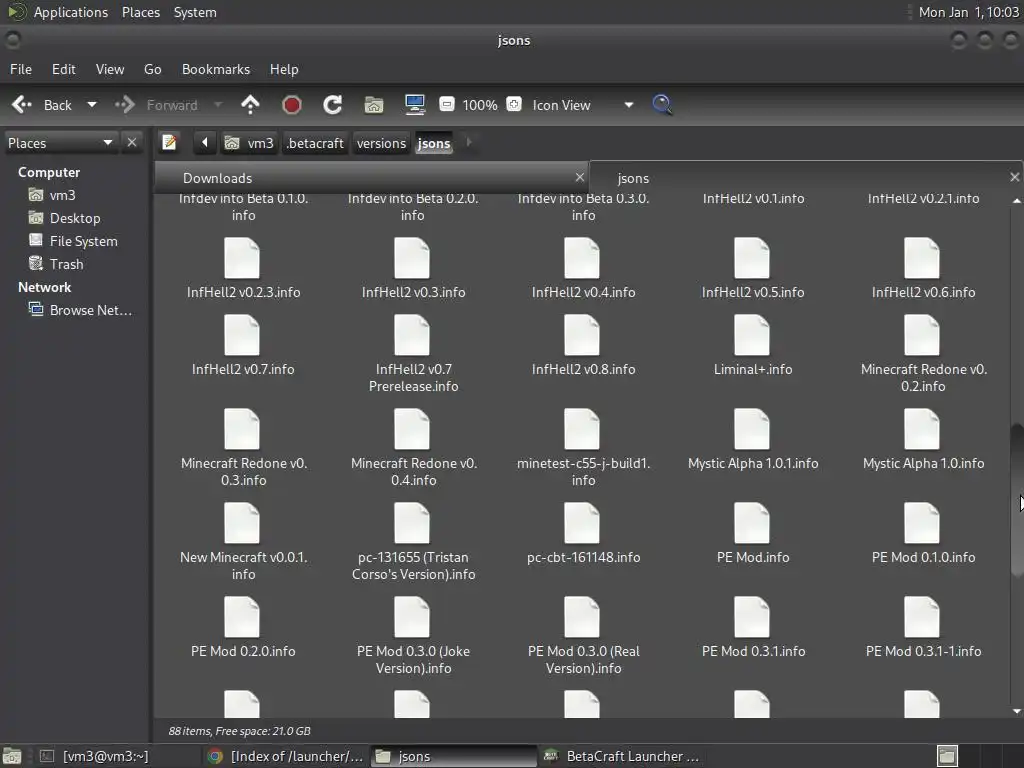
Task: Open the Go menu
Action: click(153, 69)
